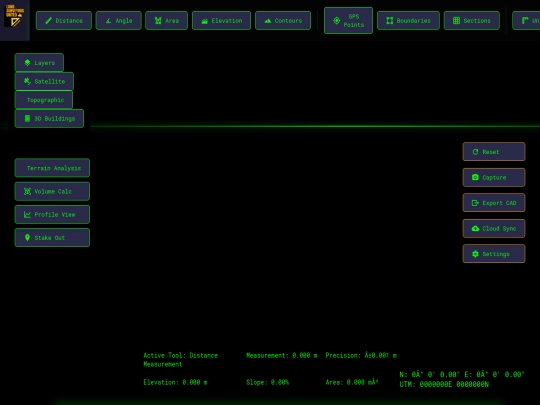Click the Settings gear icon

coord(475,254)
